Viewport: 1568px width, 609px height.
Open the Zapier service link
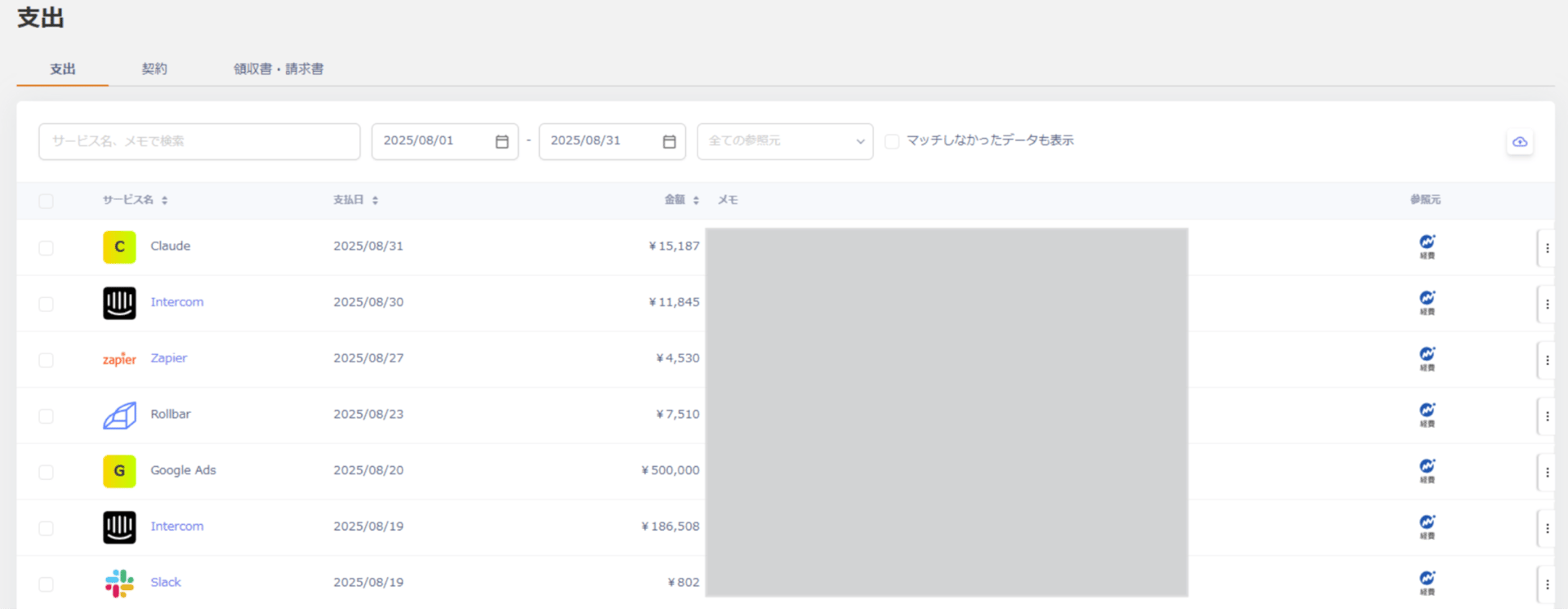169,358
